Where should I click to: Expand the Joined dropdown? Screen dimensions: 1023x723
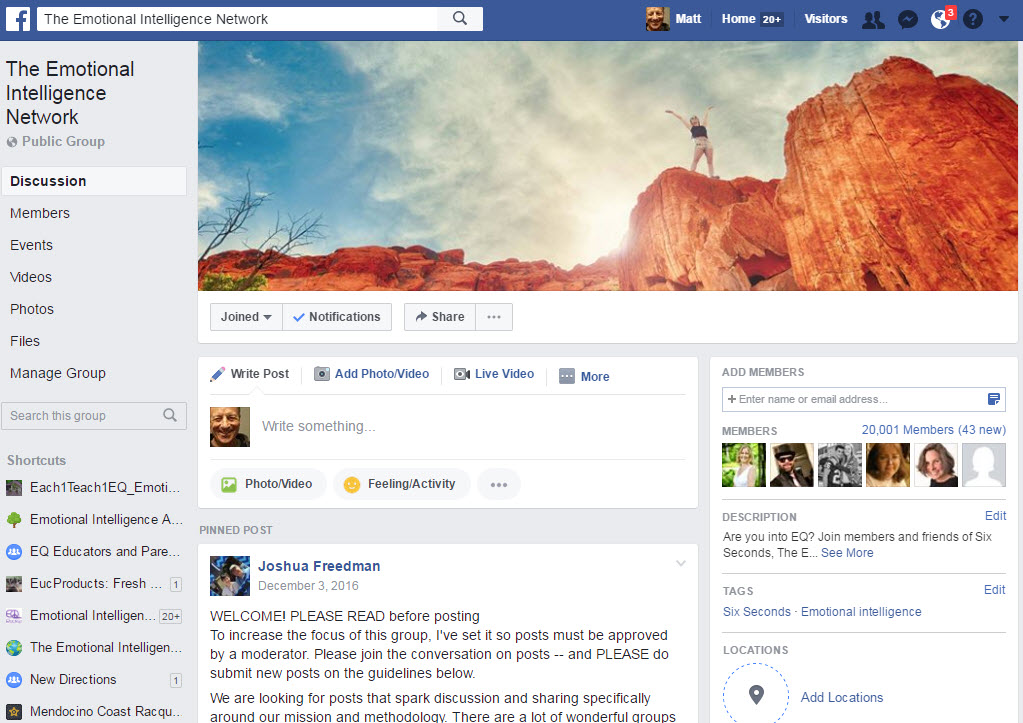click(x=246, y=317)
